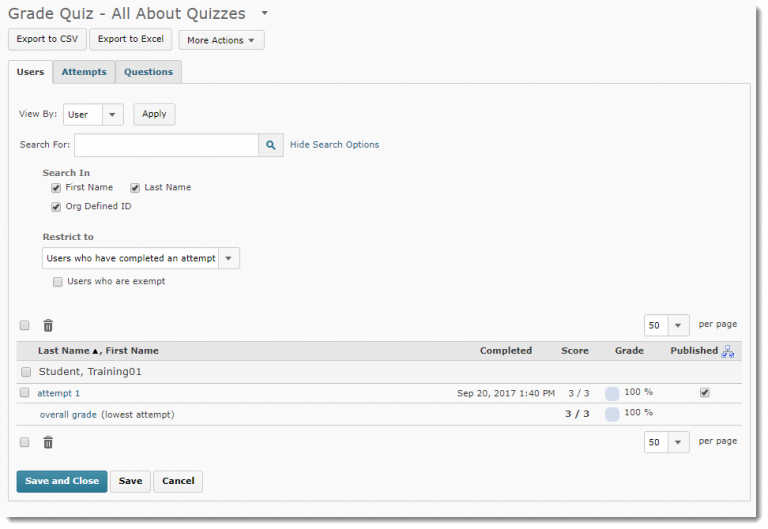Click the bottom trash delete icon
This screenshot has height=529, width=768.
48,442
